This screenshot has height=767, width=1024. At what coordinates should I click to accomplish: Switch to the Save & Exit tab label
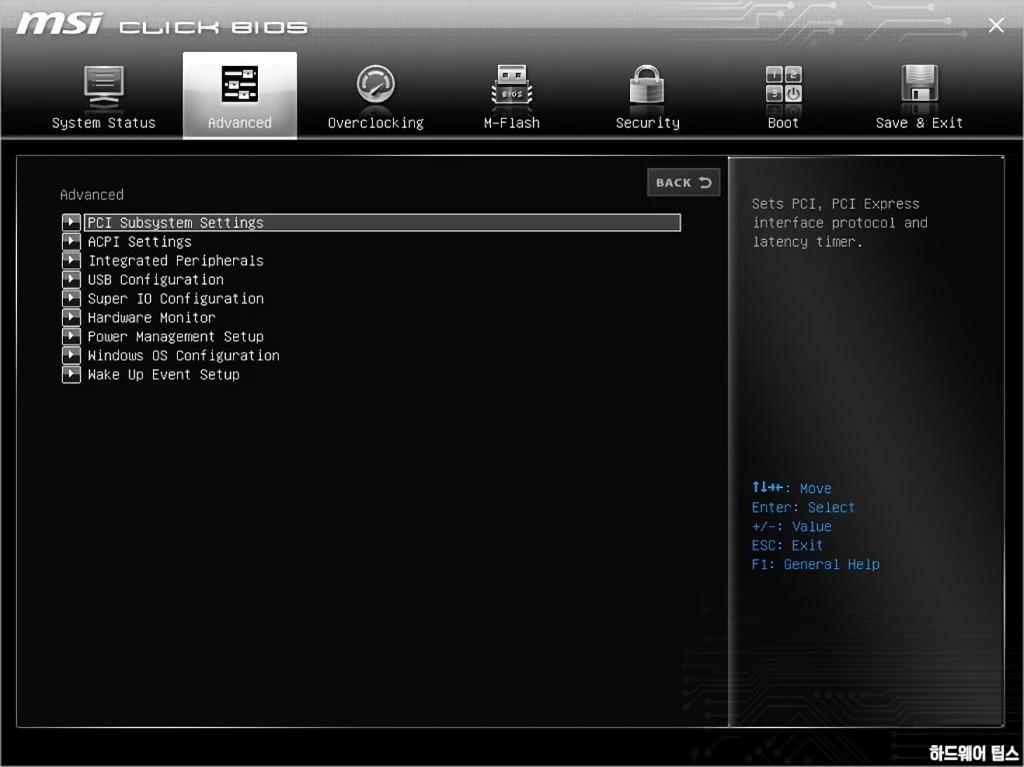[x=919, y=123]
